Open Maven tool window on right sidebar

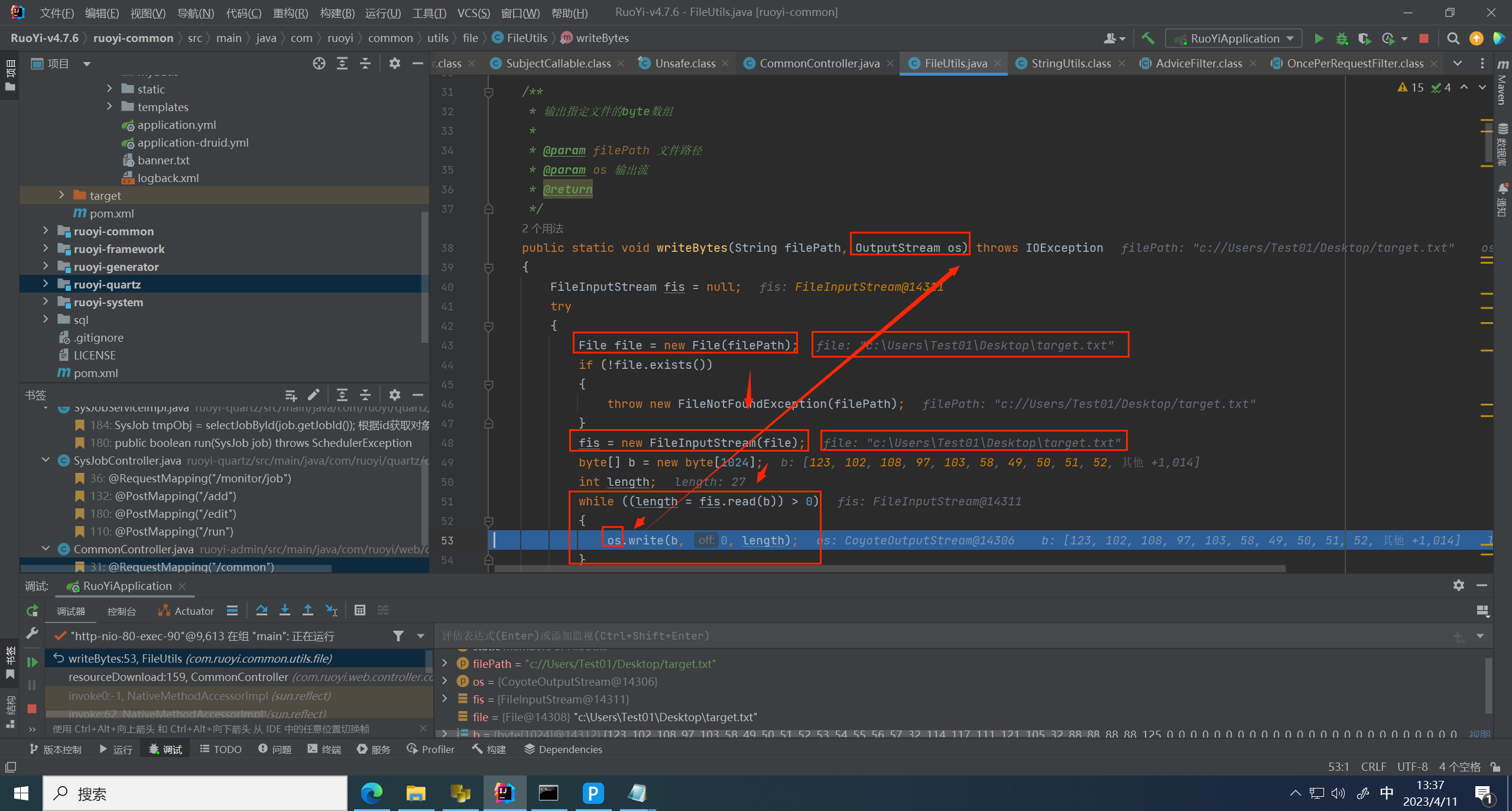tap(1503, 83)
